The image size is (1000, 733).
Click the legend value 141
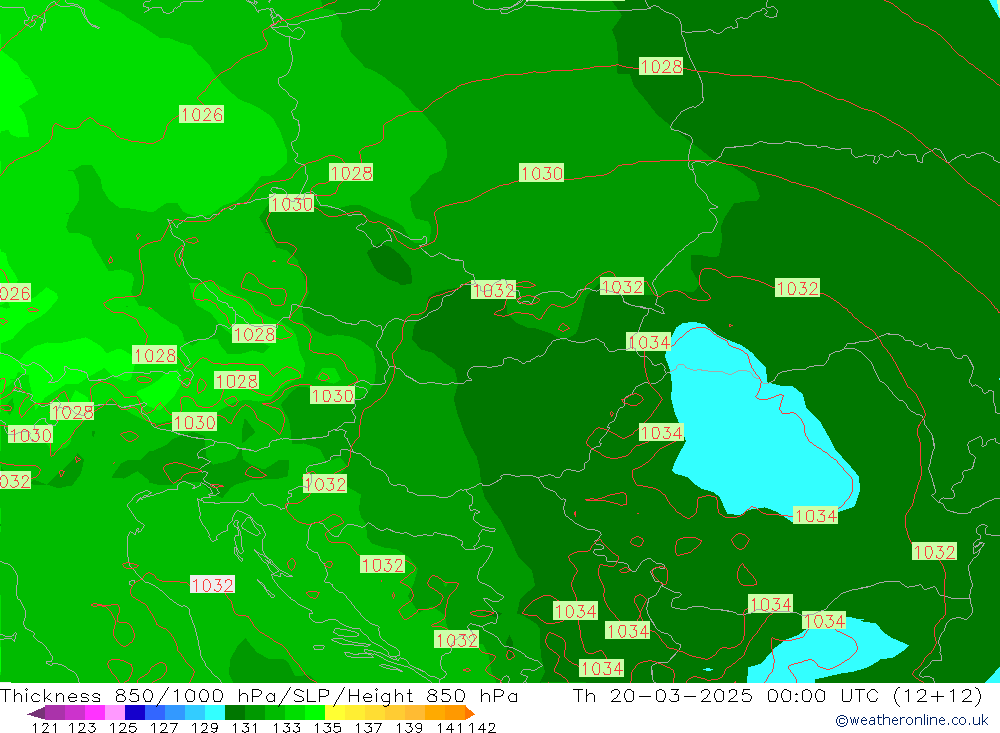(450, 727)
